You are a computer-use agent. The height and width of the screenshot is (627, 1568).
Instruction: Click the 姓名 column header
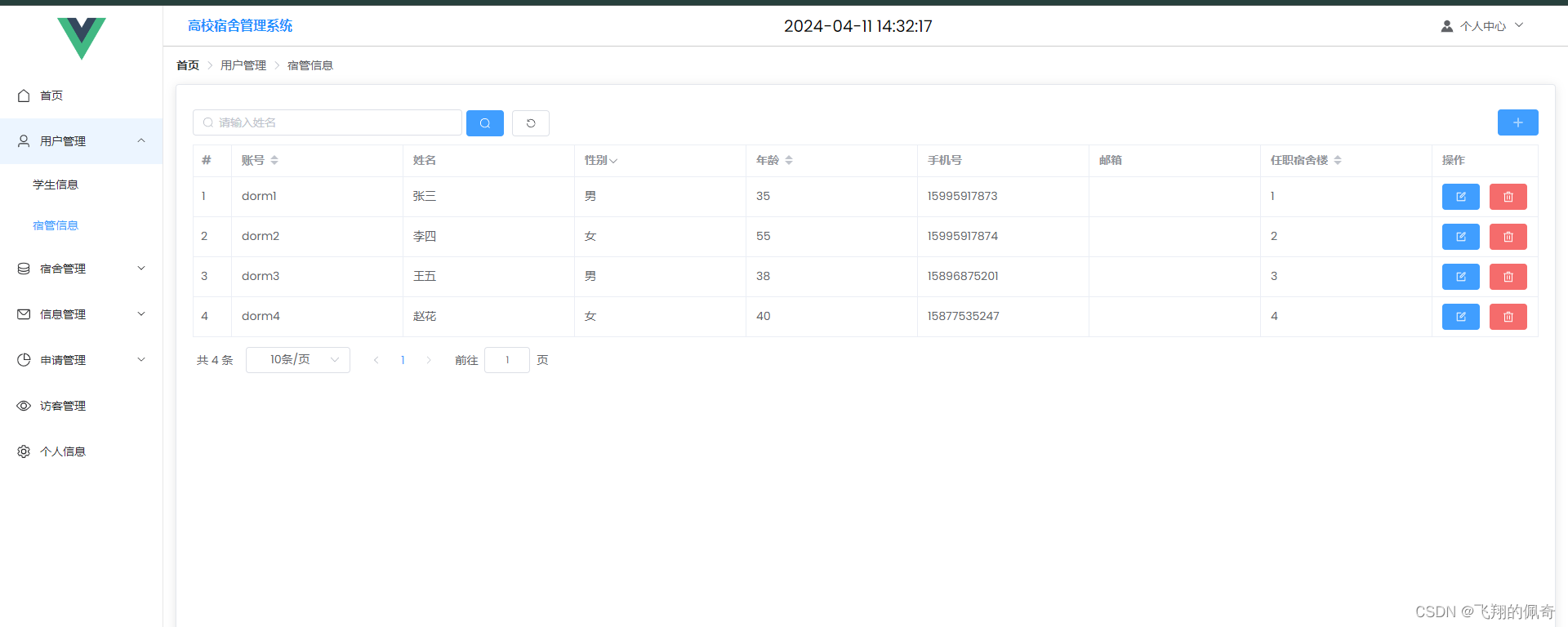(425, 160)
